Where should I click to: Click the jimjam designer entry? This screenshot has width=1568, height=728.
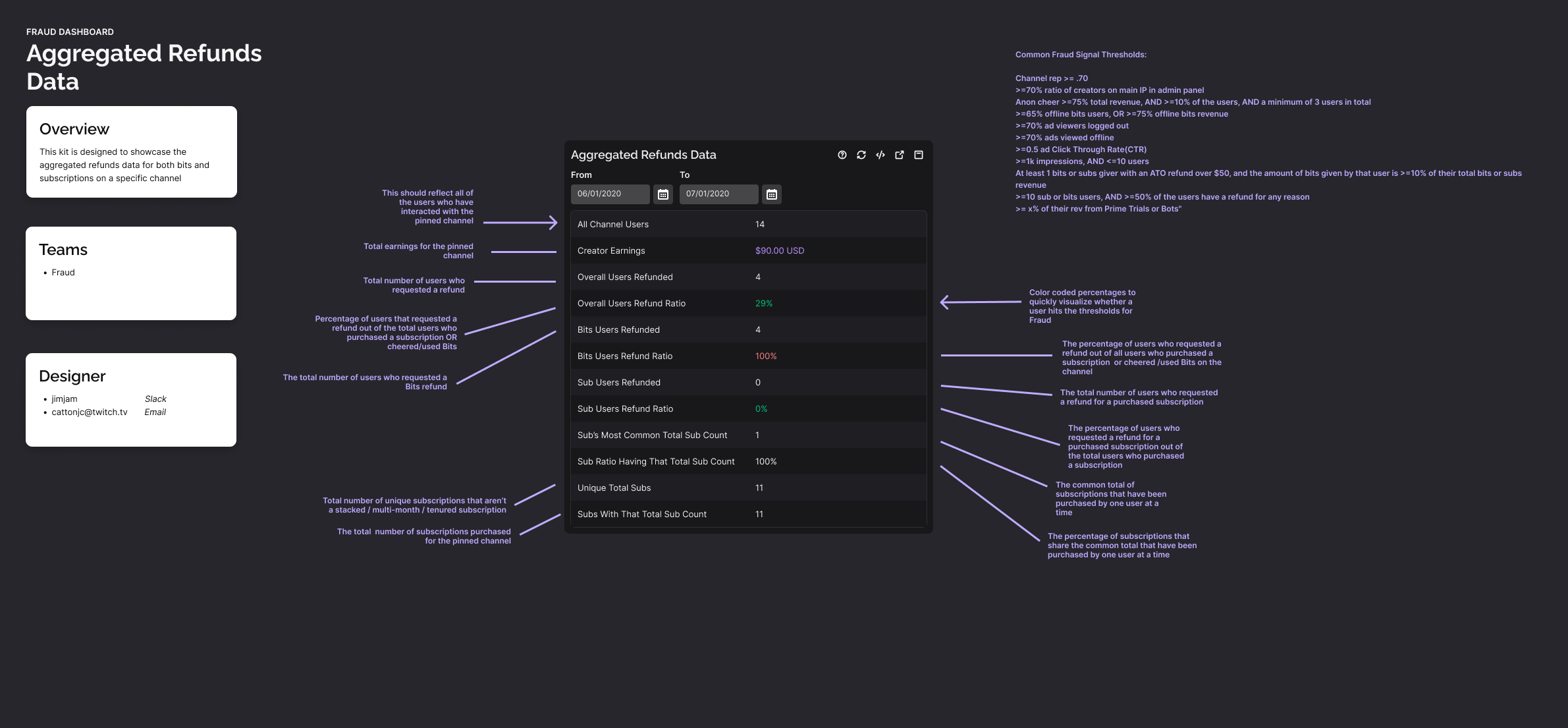point(65,399)
